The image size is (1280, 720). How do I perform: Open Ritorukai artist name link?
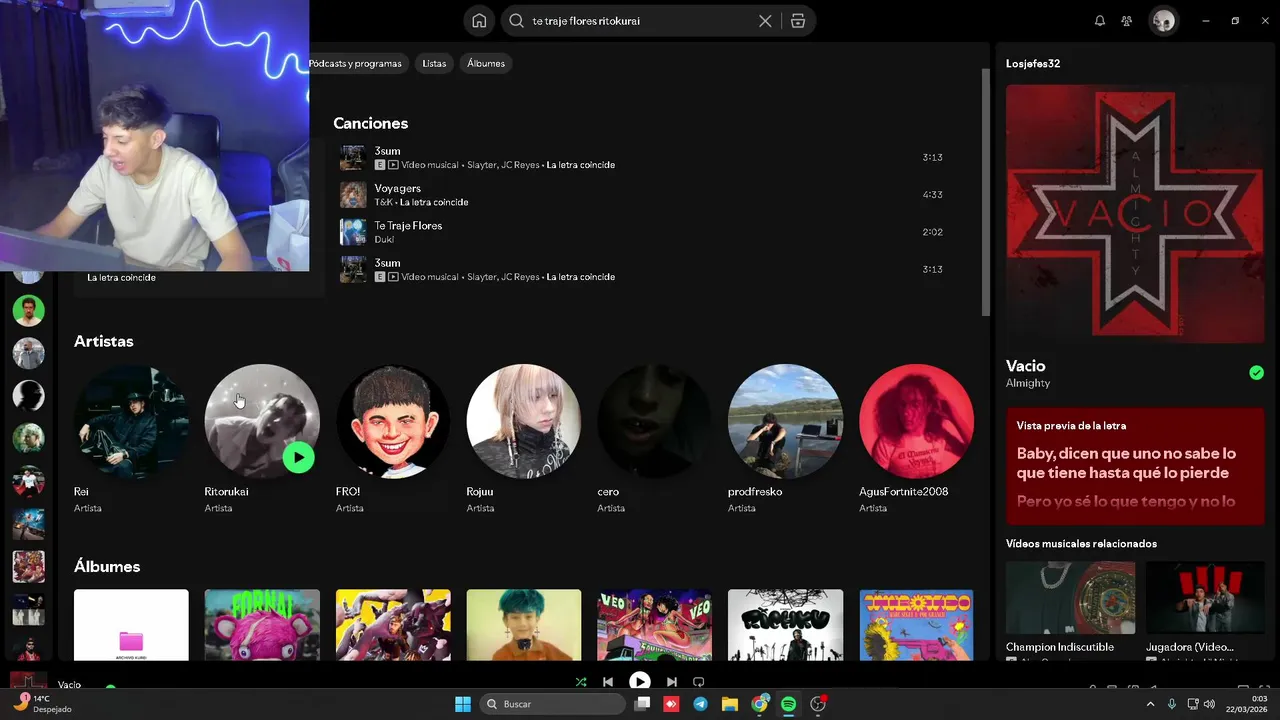tap(226, 492)
